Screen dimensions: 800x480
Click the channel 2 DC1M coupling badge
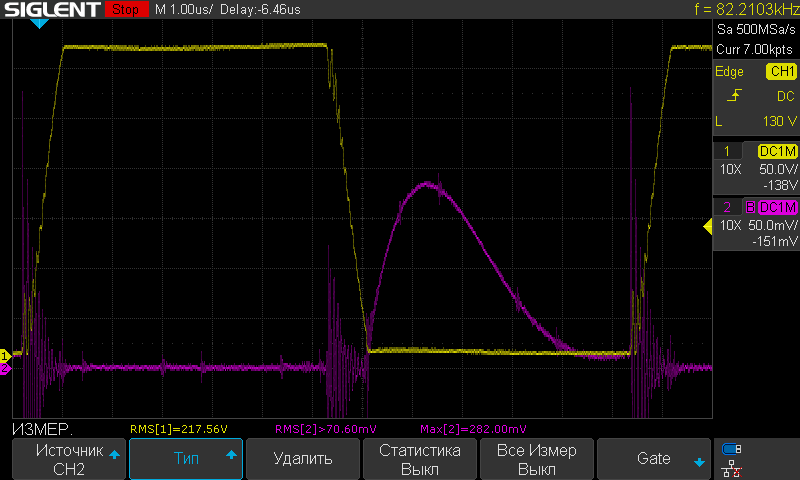tap(778, 207)
